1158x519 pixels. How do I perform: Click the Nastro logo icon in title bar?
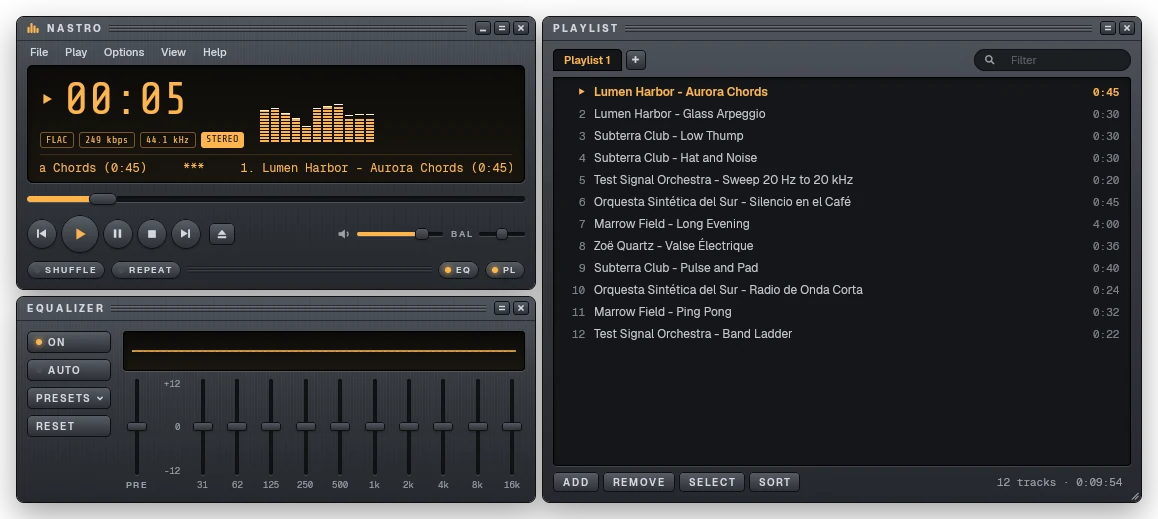tap(33, 28)
